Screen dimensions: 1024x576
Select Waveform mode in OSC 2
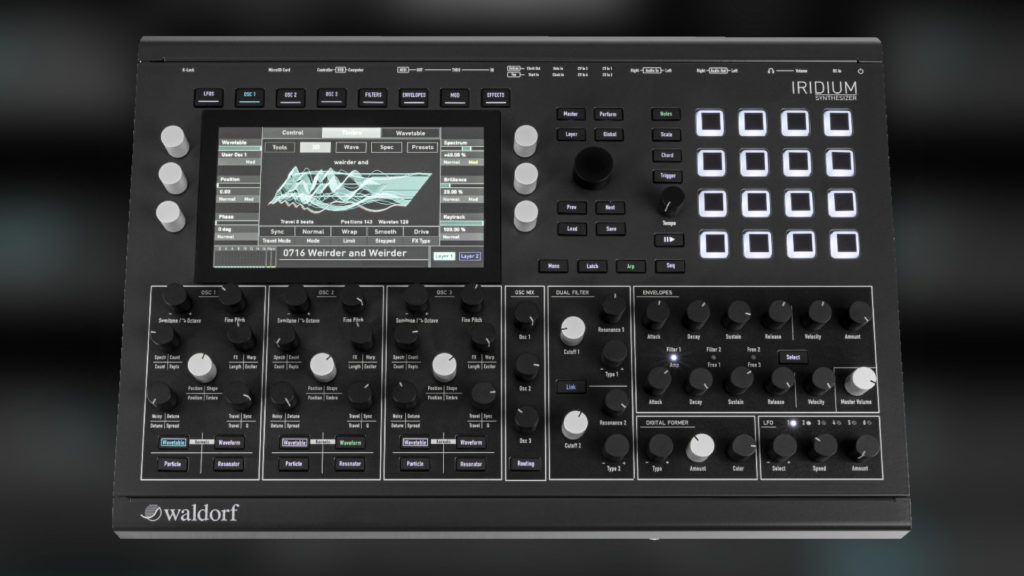pyautogui.click(x=350, y=443)
